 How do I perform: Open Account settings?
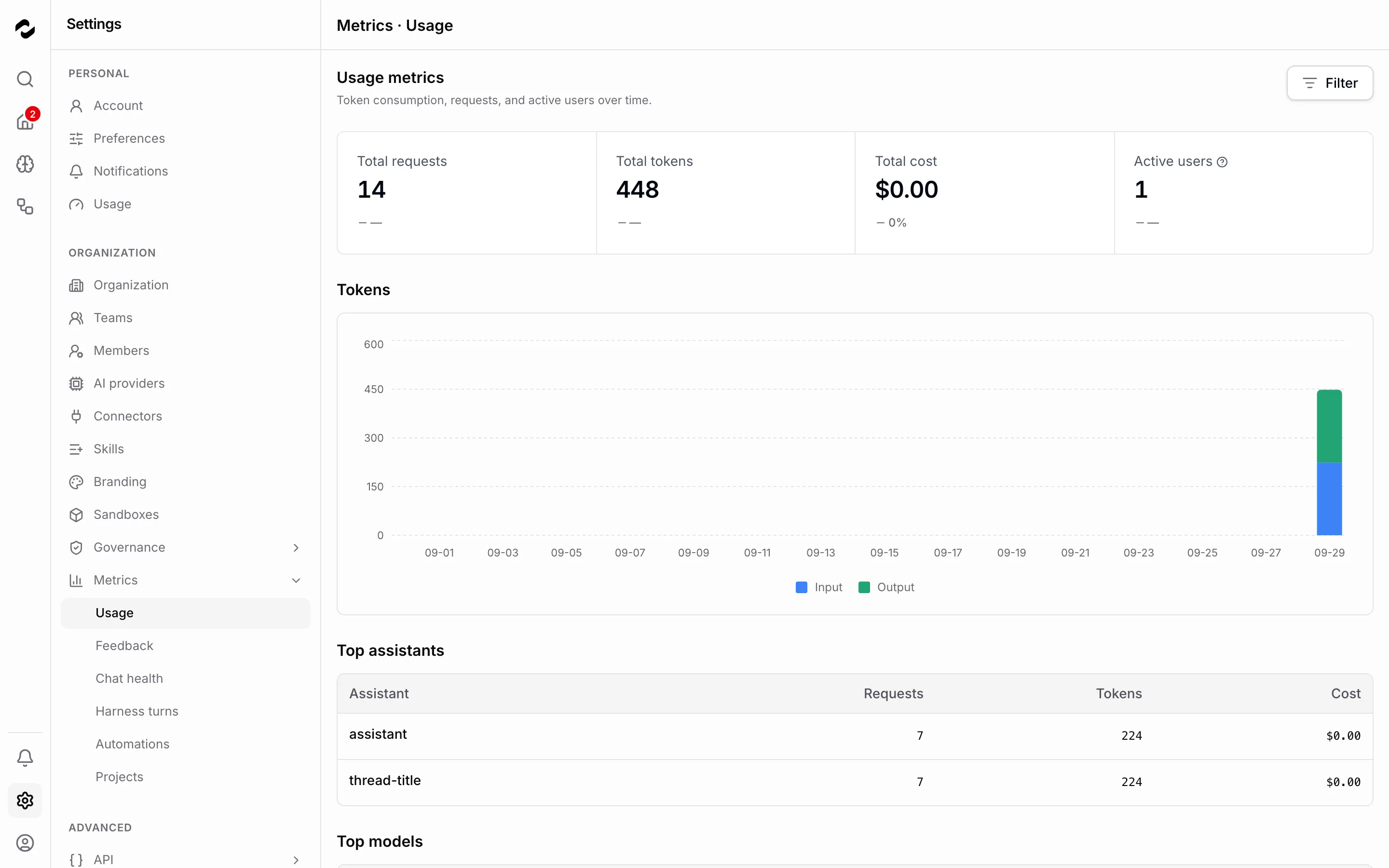185,106
